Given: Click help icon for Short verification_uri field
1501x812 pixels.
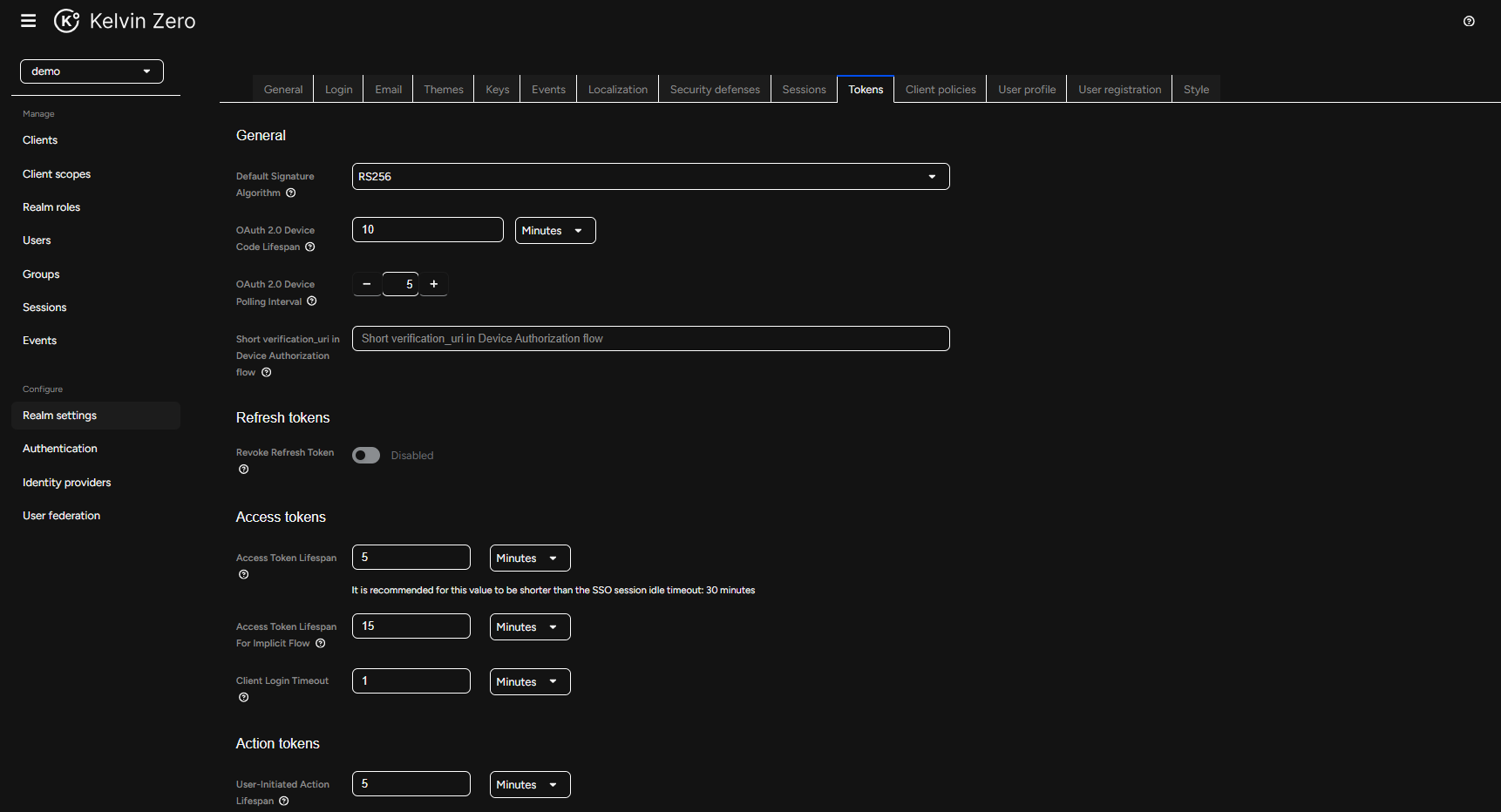Looking at the screenshot, I should pyautogui.click(x=265, y=372).
